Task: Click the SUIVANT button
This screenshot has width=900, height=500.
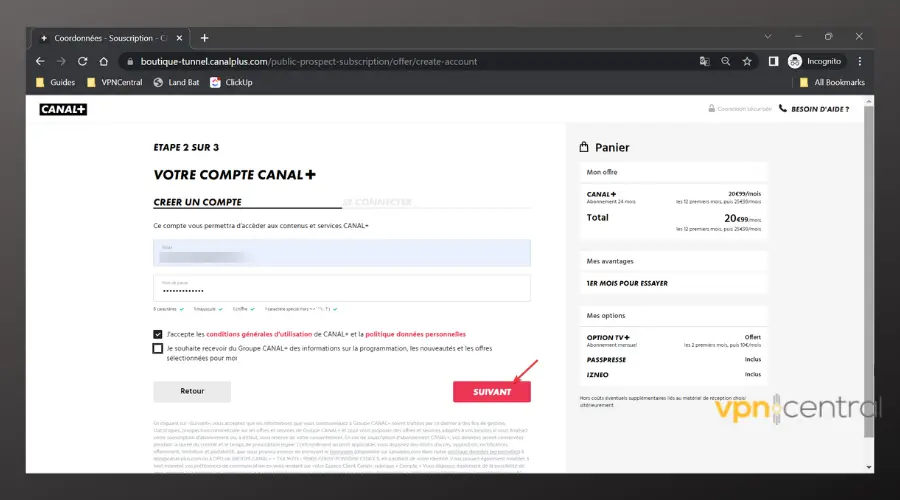Action: tap(492, 392)
